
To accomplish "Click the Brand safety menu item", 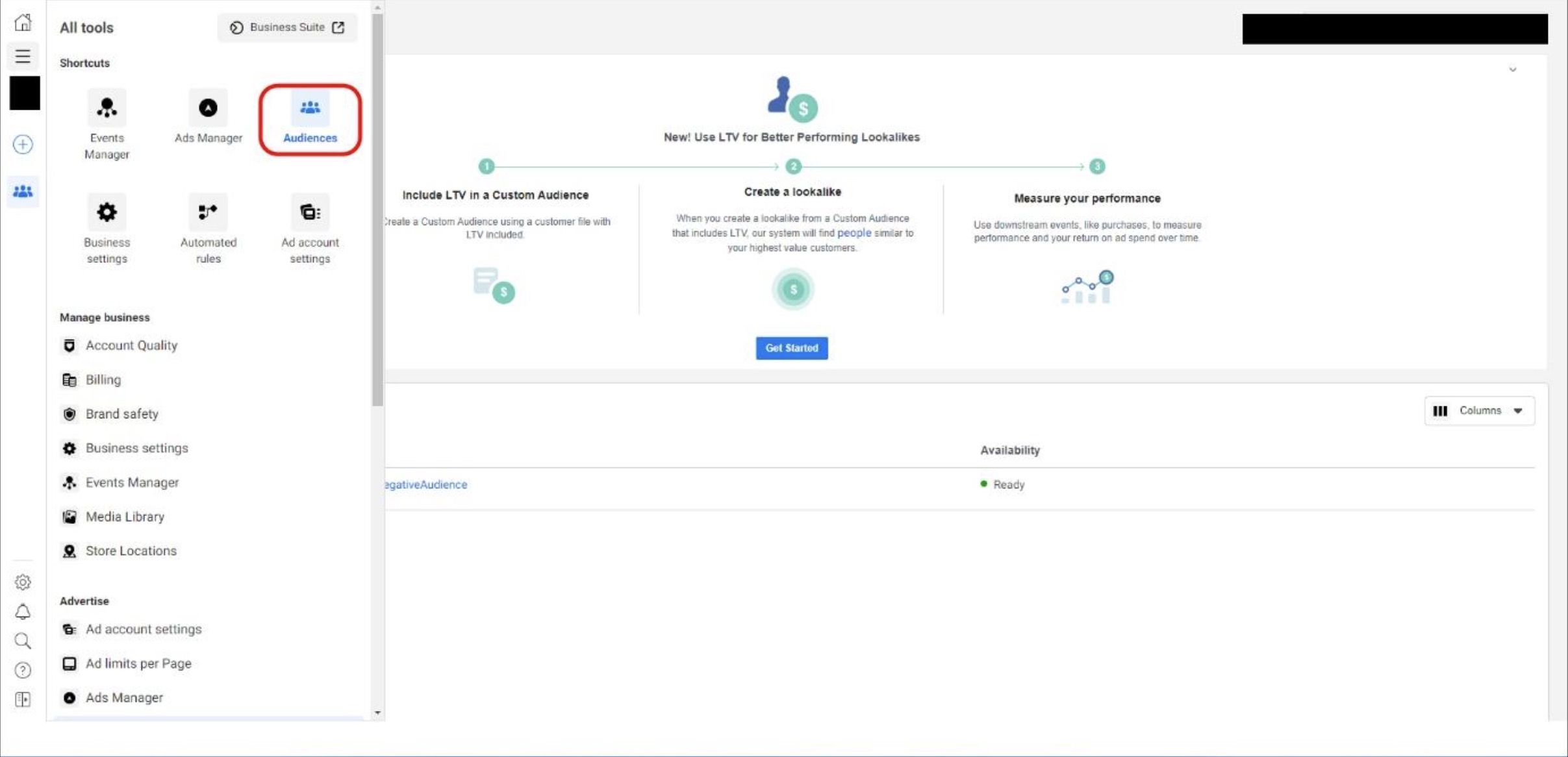I will tap(122, 413).
